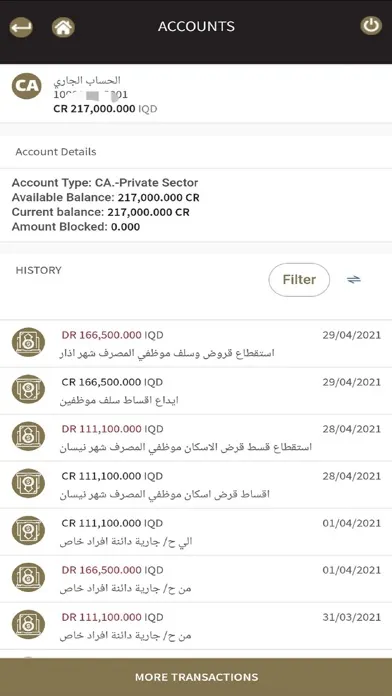Toggle the transaction sort arrows icon

point(354,280)
